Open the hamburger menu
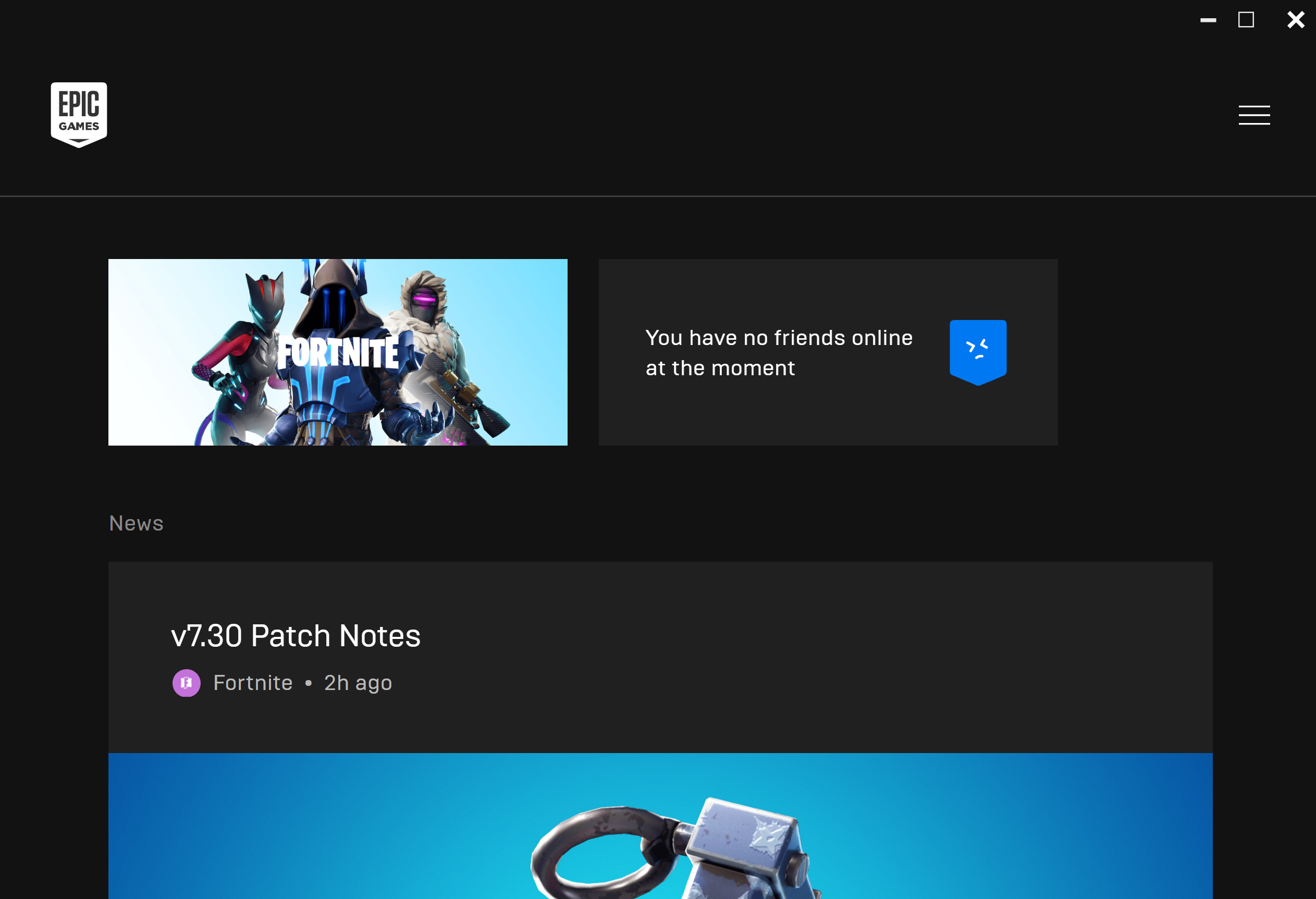 (1253, 115)
